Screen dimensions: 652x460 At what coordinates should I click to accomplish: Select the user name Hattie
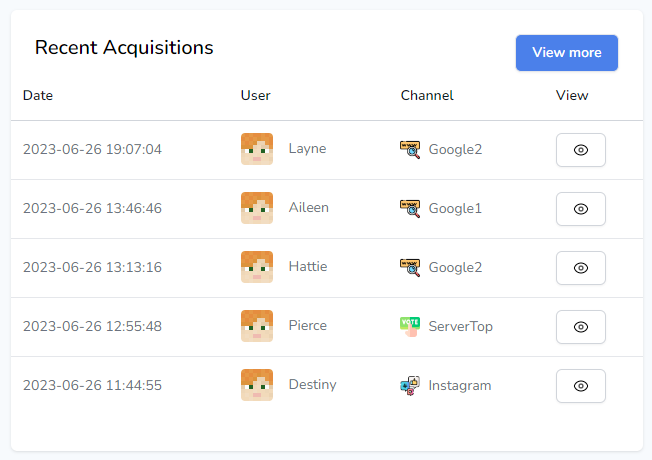pyautogui.click(x=308, y=267)
